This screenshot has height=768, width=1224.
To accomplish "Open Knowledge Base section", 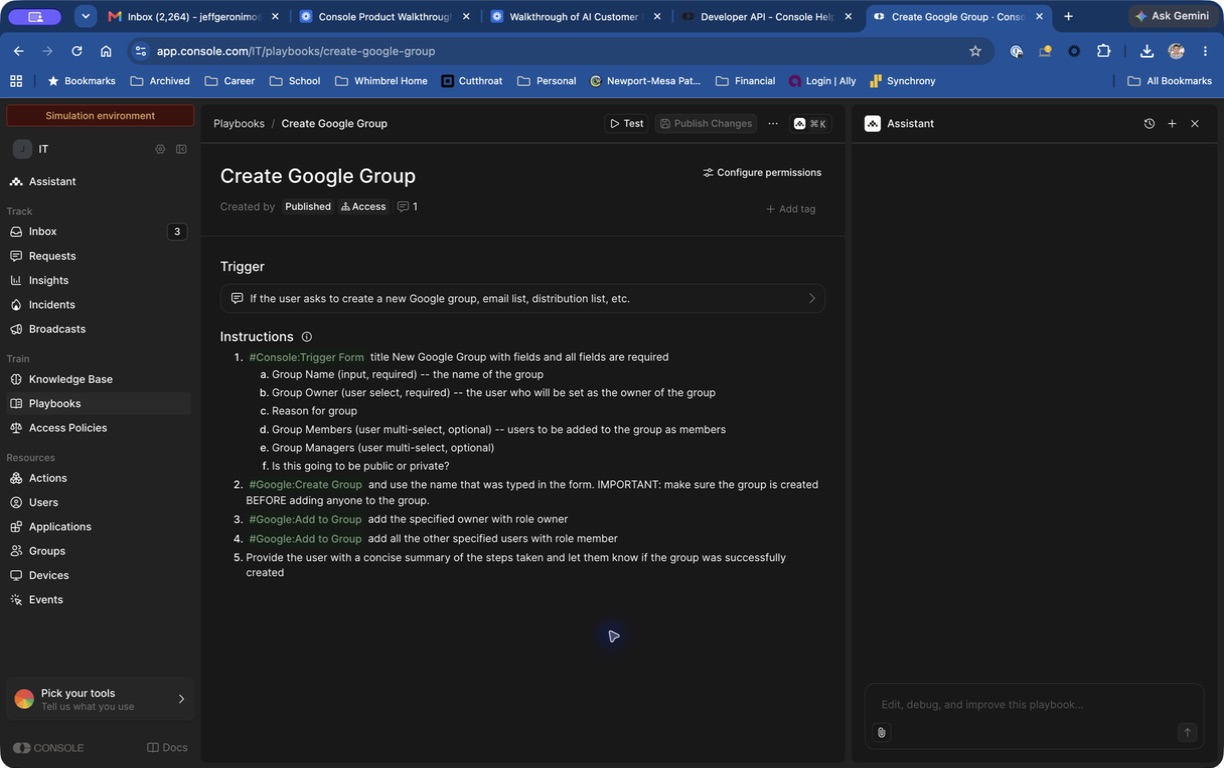I will [70, 379].
